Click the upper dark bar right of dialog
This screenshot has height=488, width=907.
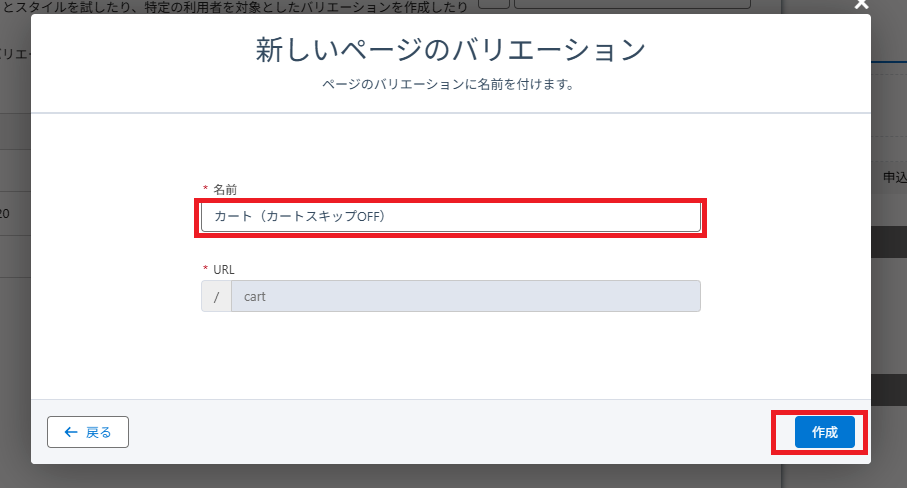pyautogui.click(x=888, y=241)
